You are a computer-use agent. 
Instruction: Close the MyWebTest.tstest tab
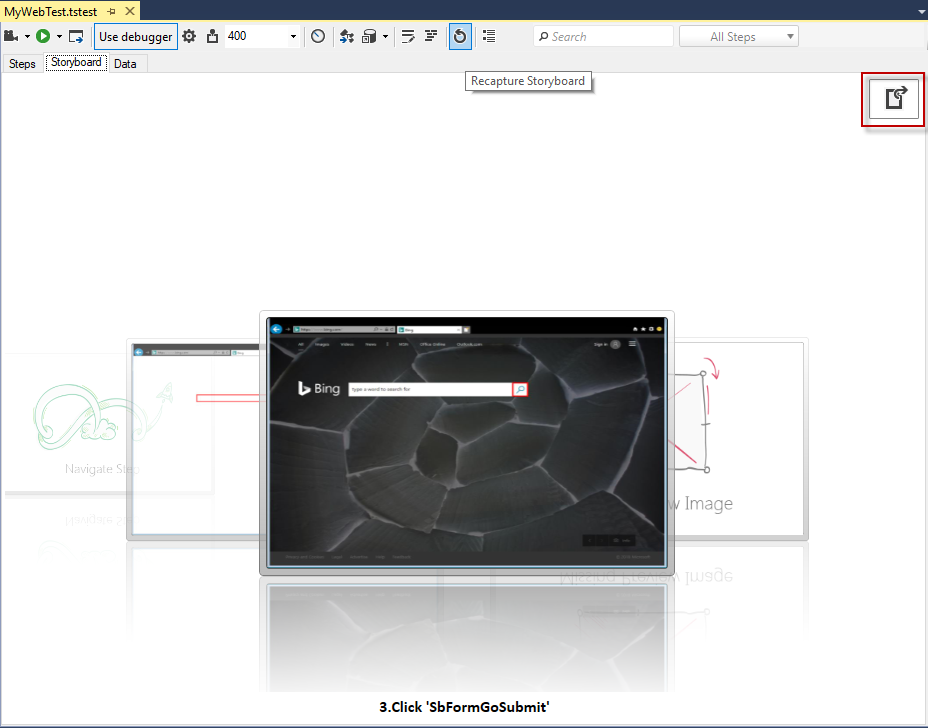(x=130, y=11)
